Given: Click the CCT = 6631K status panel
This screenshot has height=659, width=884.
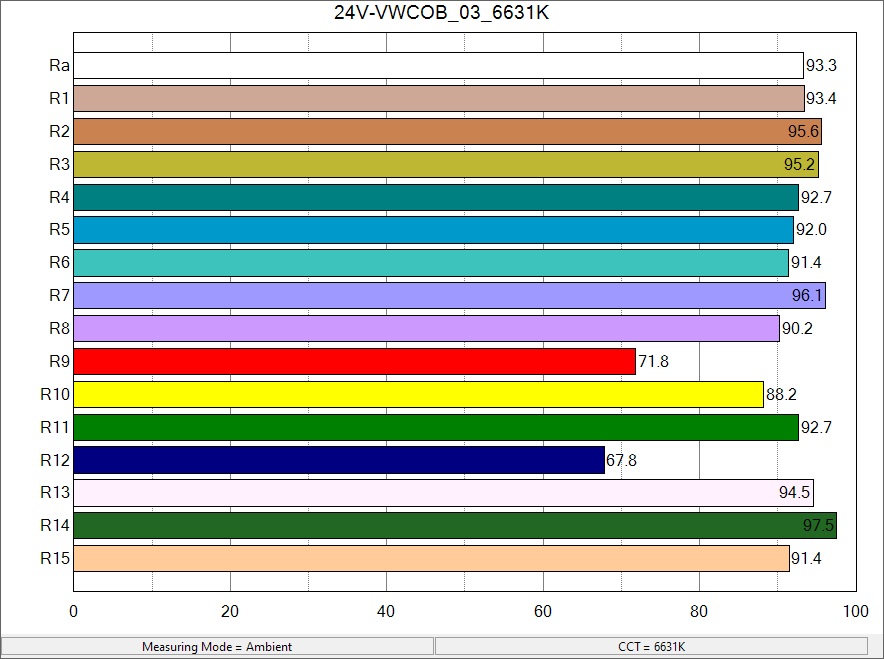Looking at the screenshot, I should 652,647.
